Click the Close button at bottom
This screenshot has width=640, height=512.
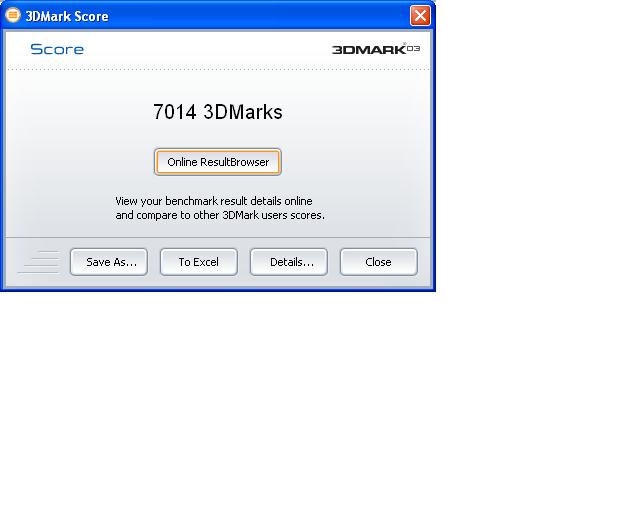(379, 262)
